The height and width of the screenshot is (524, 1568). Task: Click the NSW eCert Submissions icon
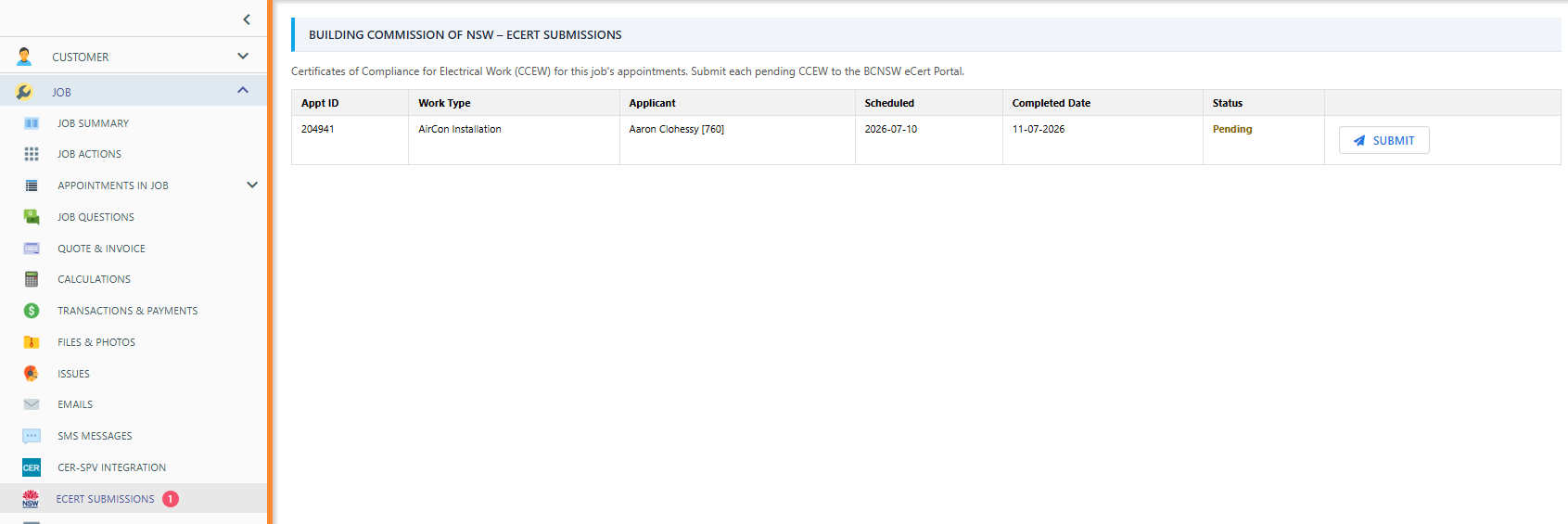click(31, 499)
